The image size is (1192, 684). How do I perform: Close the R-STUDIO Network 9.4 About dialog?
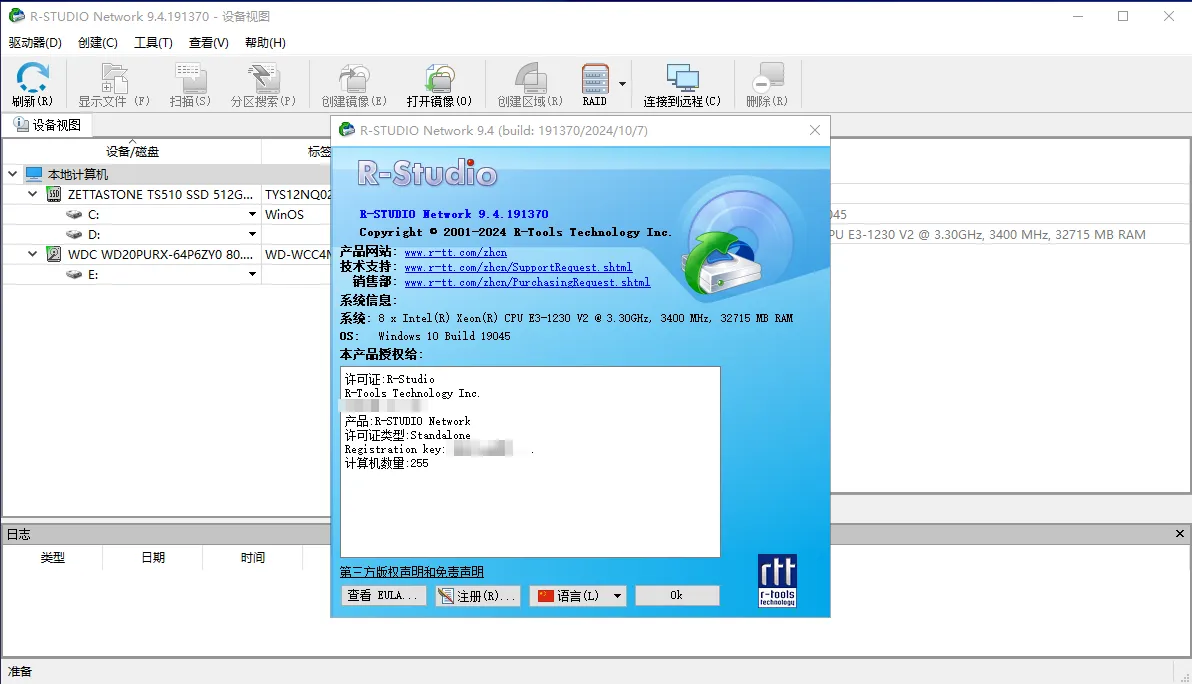[815, 130]
